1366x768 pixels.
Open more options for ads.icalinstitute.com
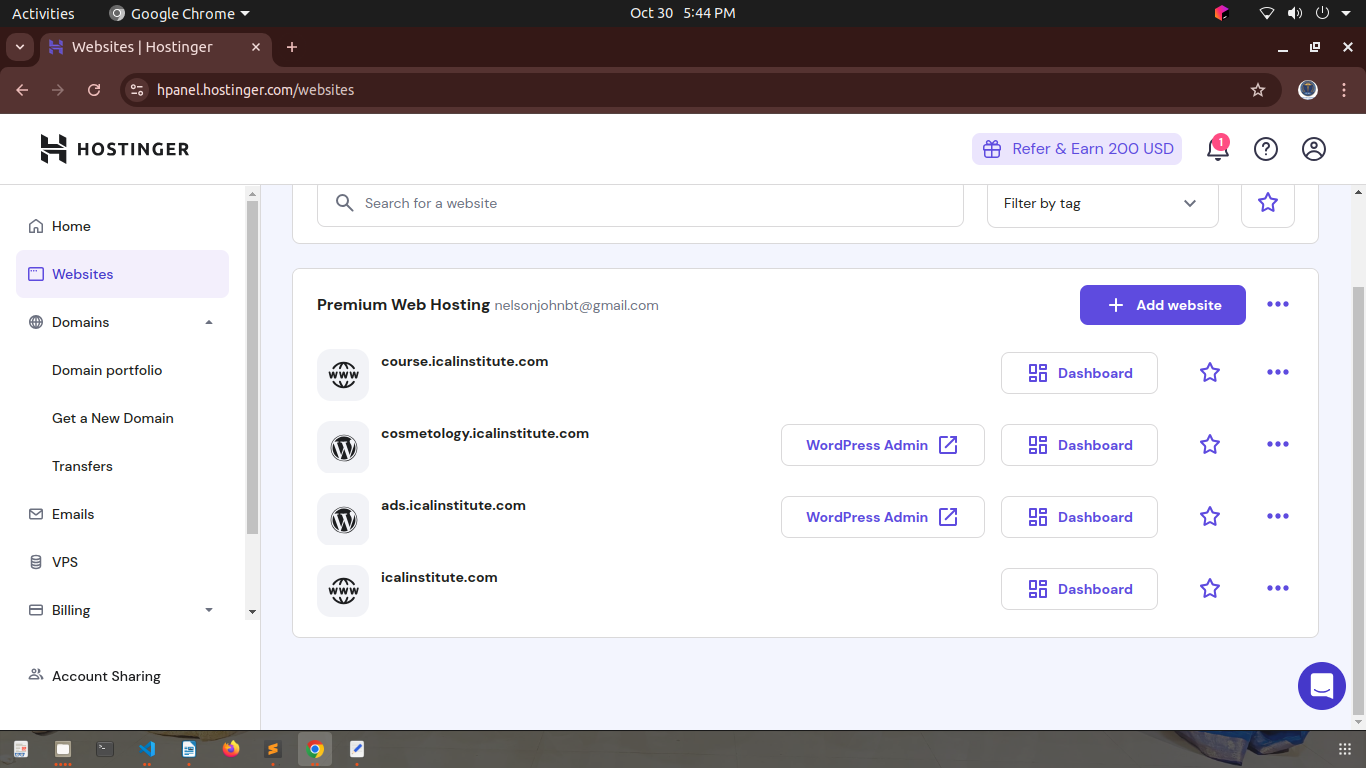(x=1278, y=517)
